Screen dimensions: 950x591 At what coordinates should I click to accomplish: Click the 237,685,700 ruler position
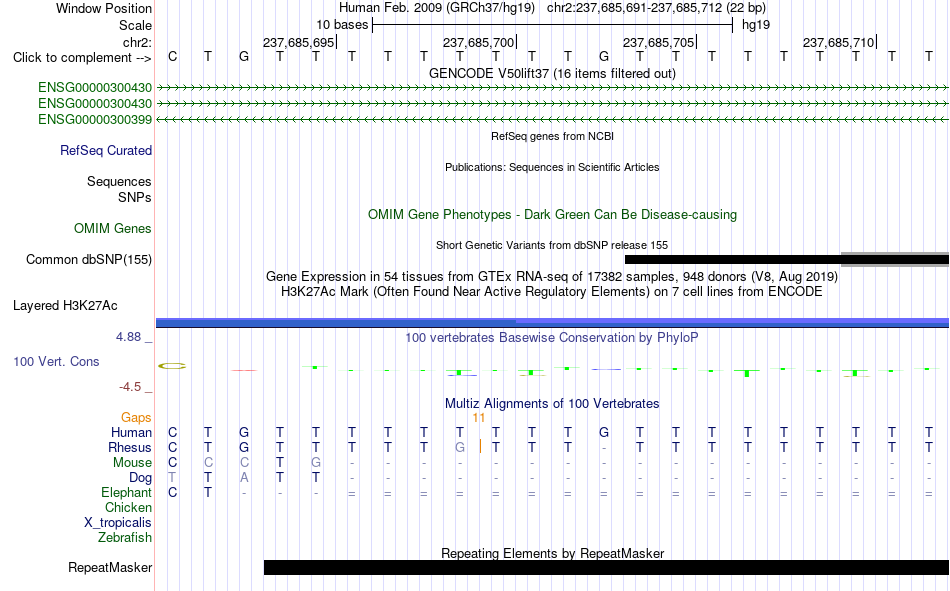click(479, 42)
